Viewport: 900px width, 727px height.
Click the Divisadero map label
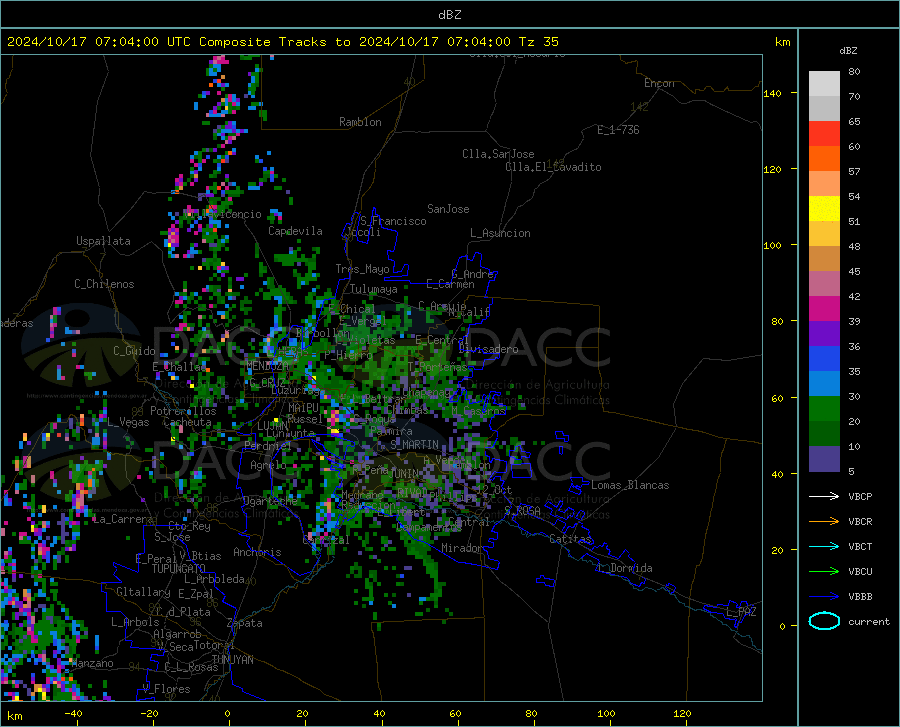(x=488, y=349)
